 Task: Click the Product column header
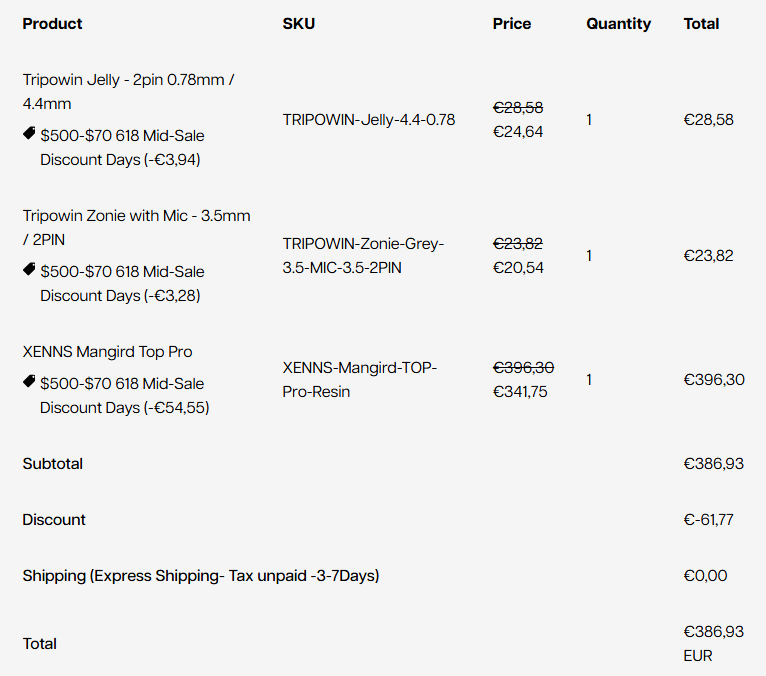52,23
